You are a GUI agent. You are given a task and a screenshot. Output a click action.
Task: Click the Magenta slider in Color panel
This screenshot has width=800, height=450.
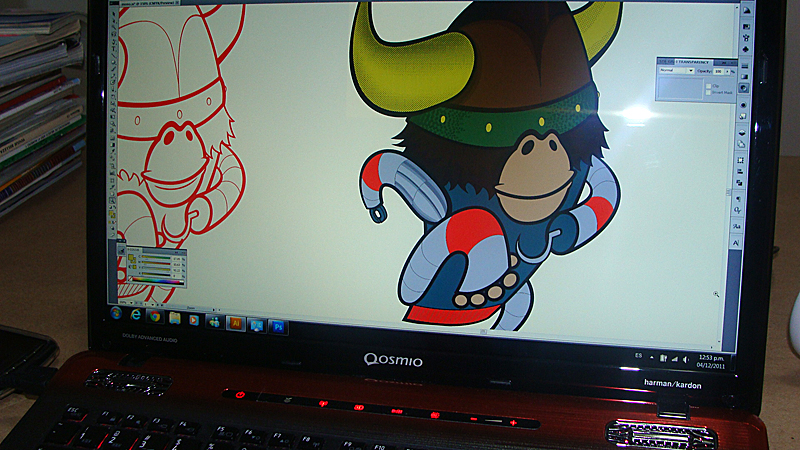tap(156, 264)
